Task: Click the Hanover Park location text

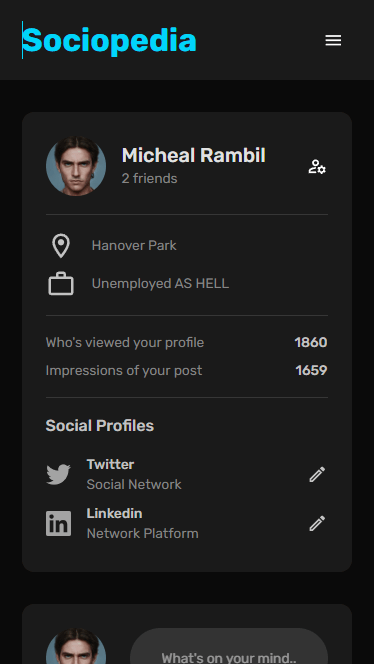Action: click(134, 246)
